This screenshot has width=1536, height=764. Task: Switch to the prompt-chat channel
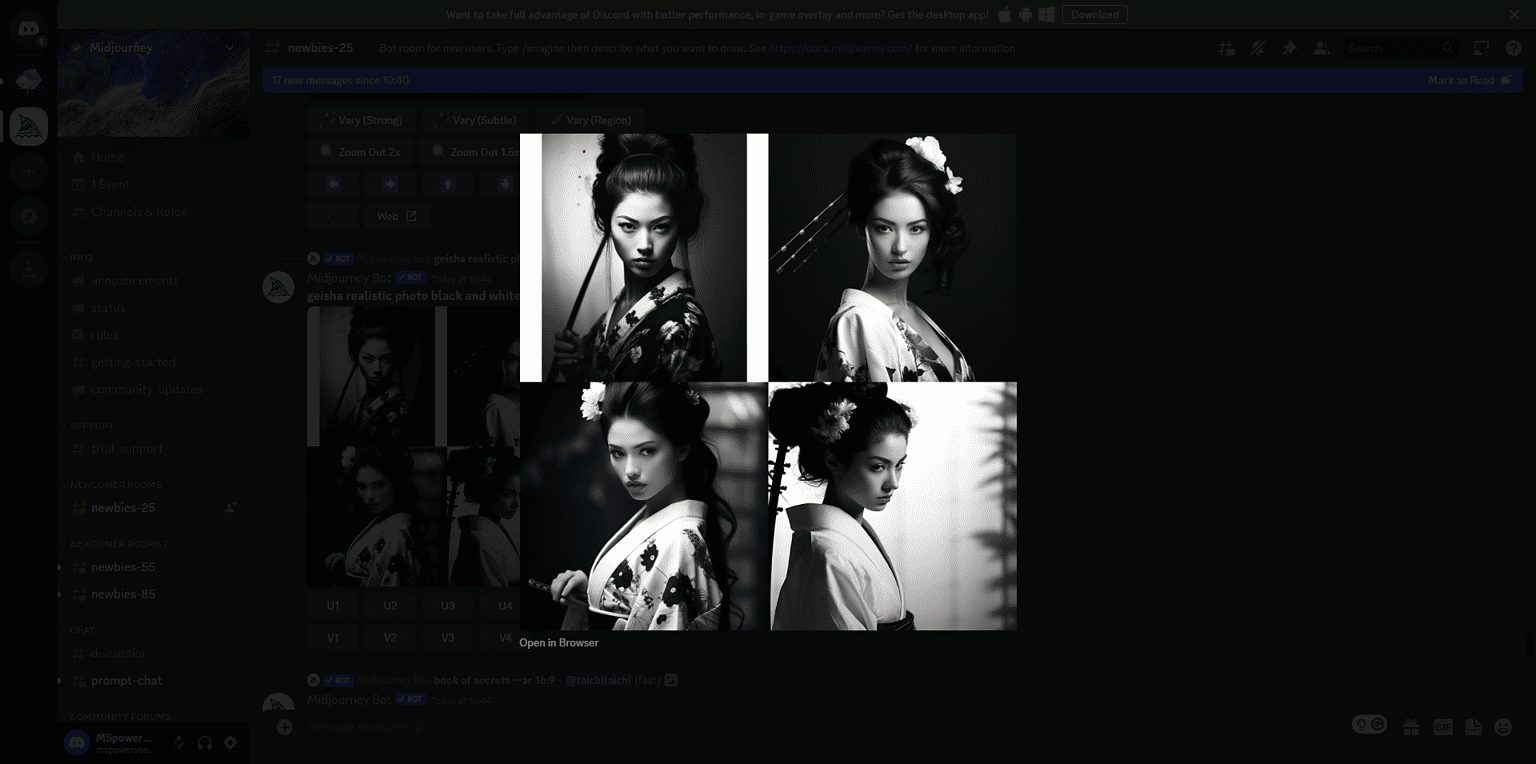click(126, 680)
